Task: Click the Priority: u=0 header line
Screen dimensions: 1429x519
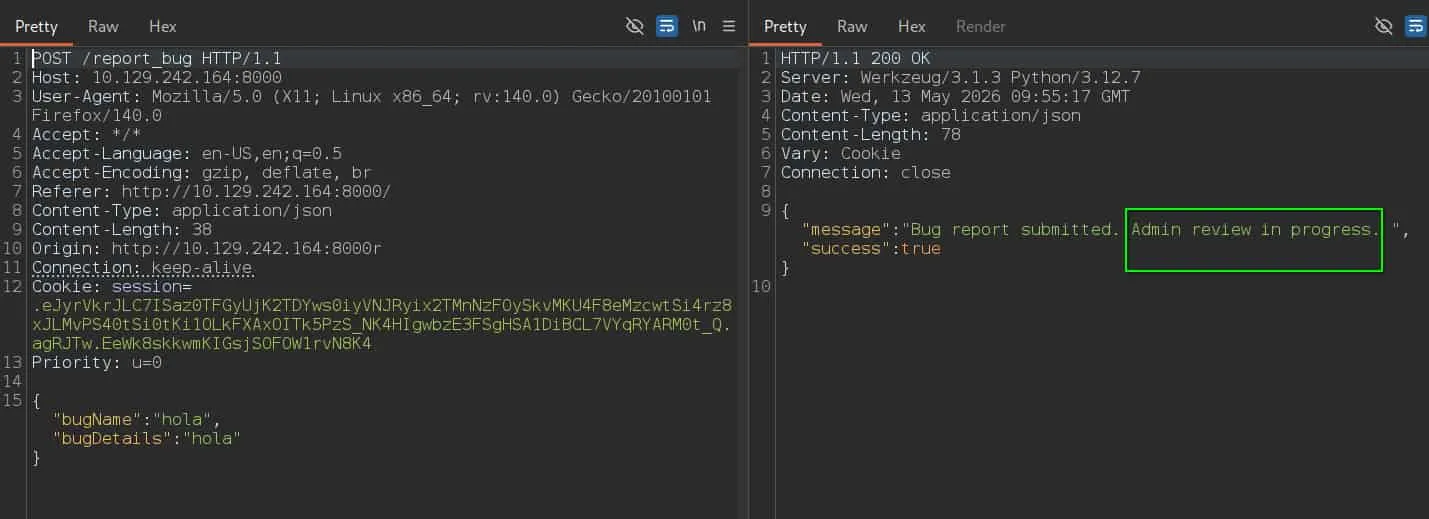Action: [97, 363]
